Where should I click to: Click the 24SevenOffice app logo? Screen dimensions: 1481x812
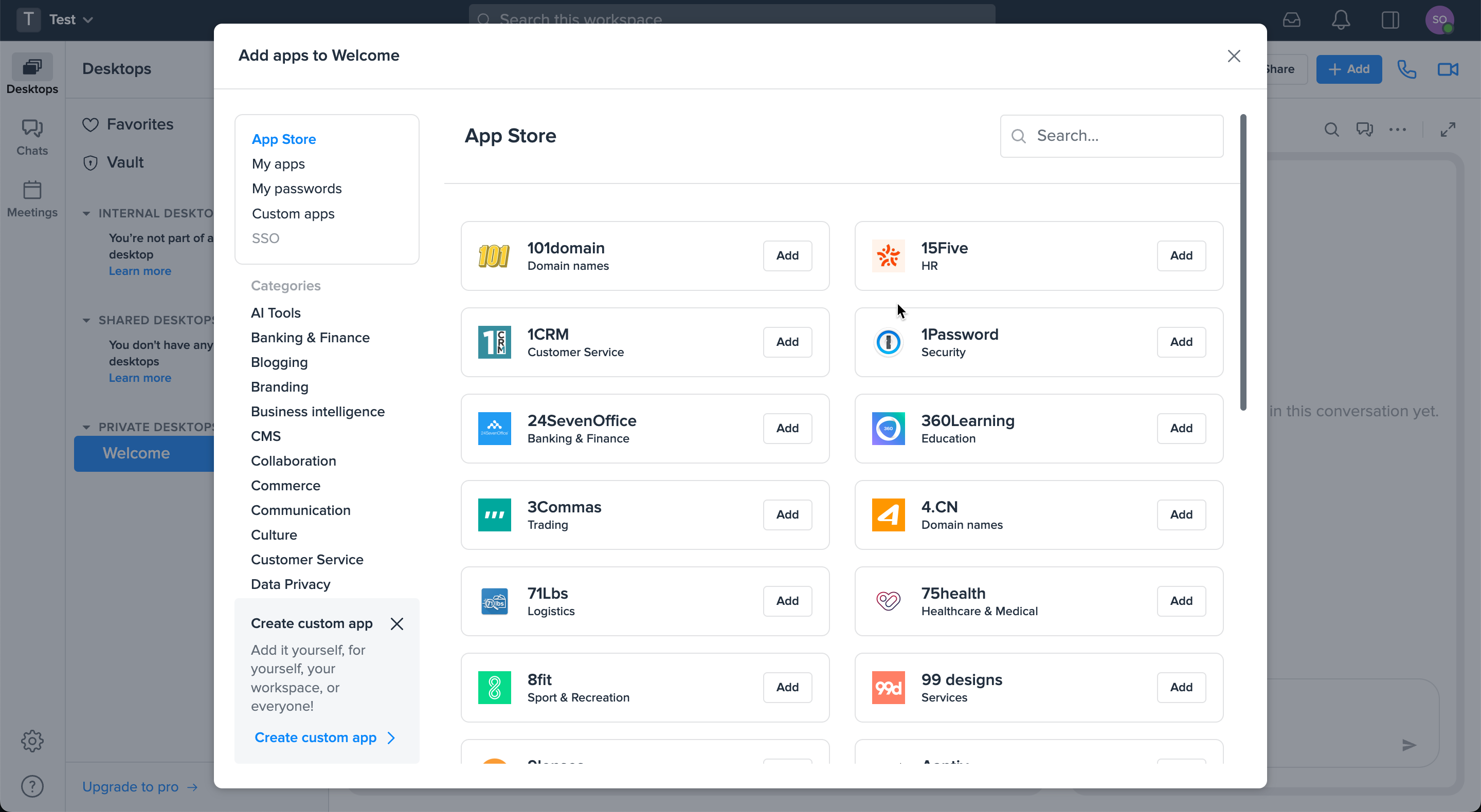494,428
